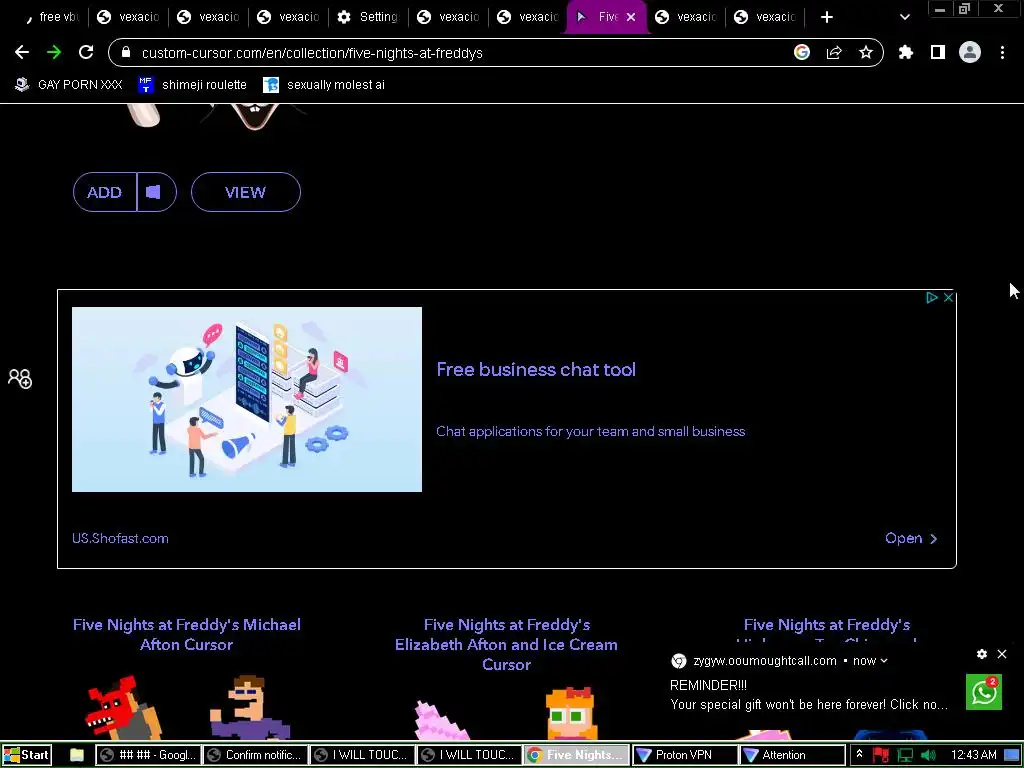
Task: Open the shimeji roulette bookmark
Action: coord(193,84)
